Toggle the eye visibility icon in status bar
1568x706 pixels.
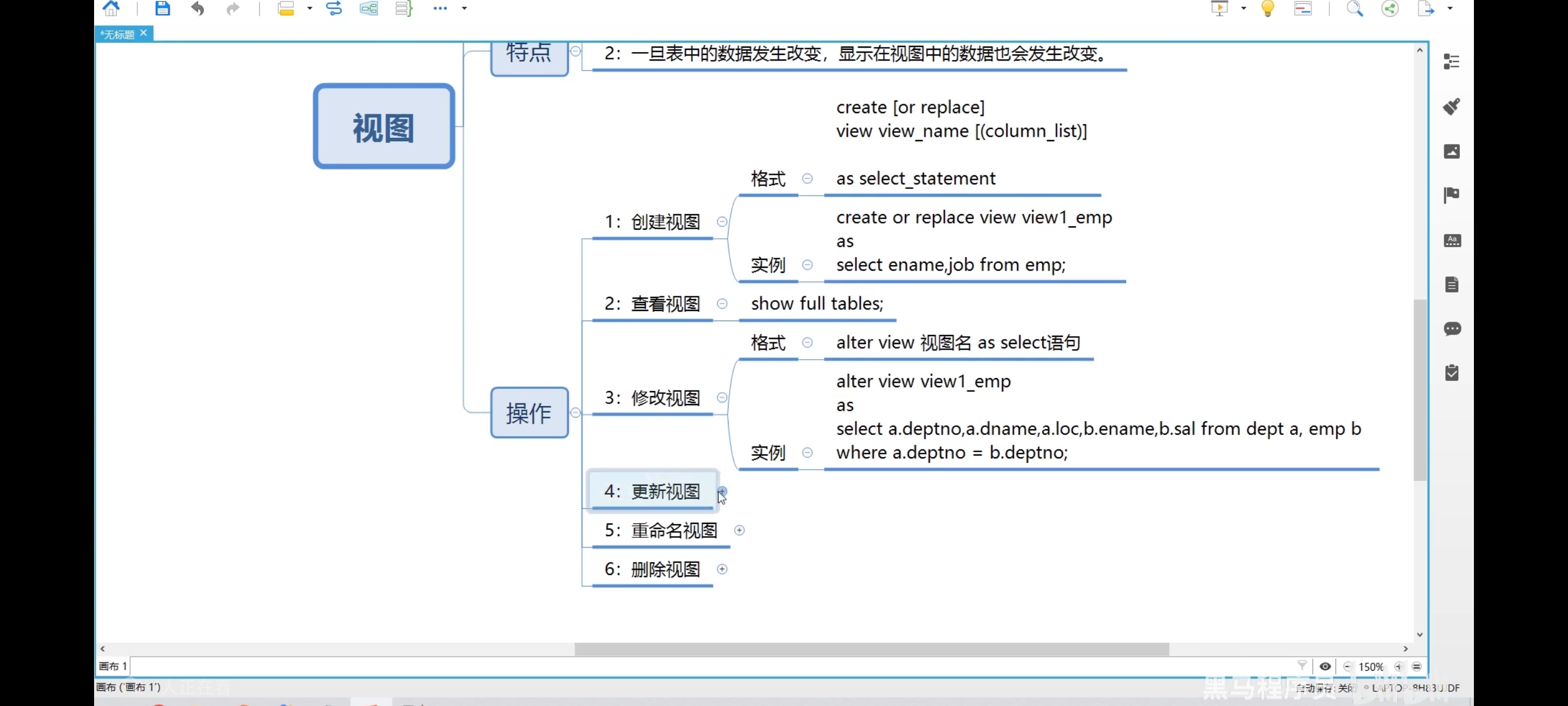tap(1324, 666)
